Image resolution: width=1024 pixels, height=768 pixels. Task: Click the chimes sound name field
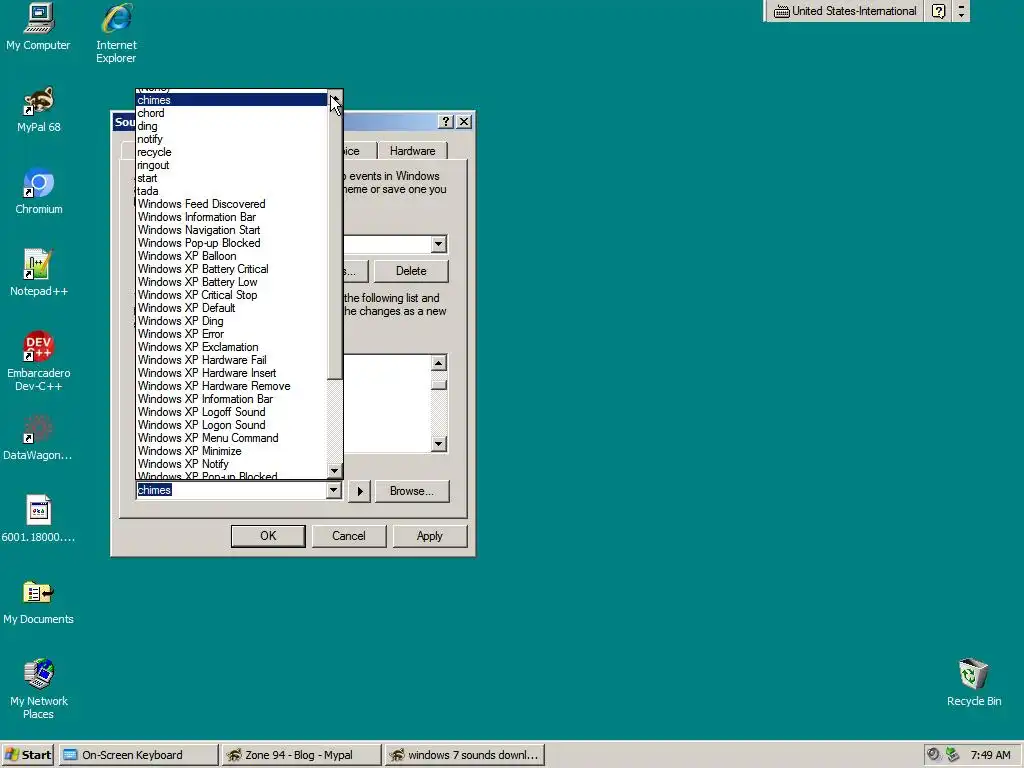click(x=231, y=490)
